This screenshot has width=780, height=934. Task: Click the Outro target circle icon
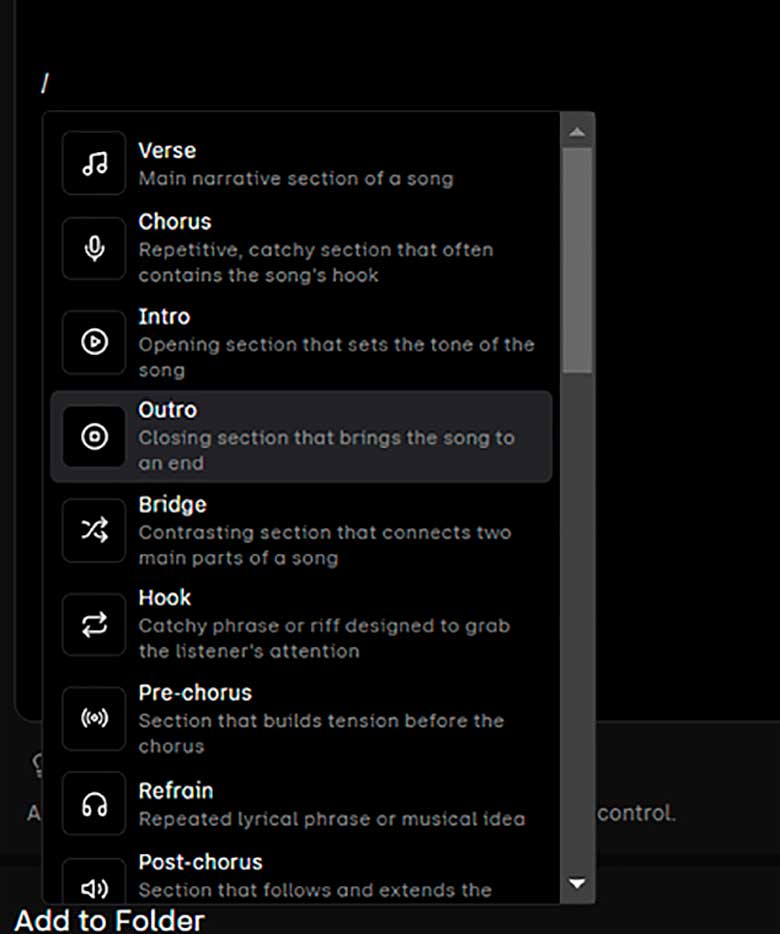94,437
